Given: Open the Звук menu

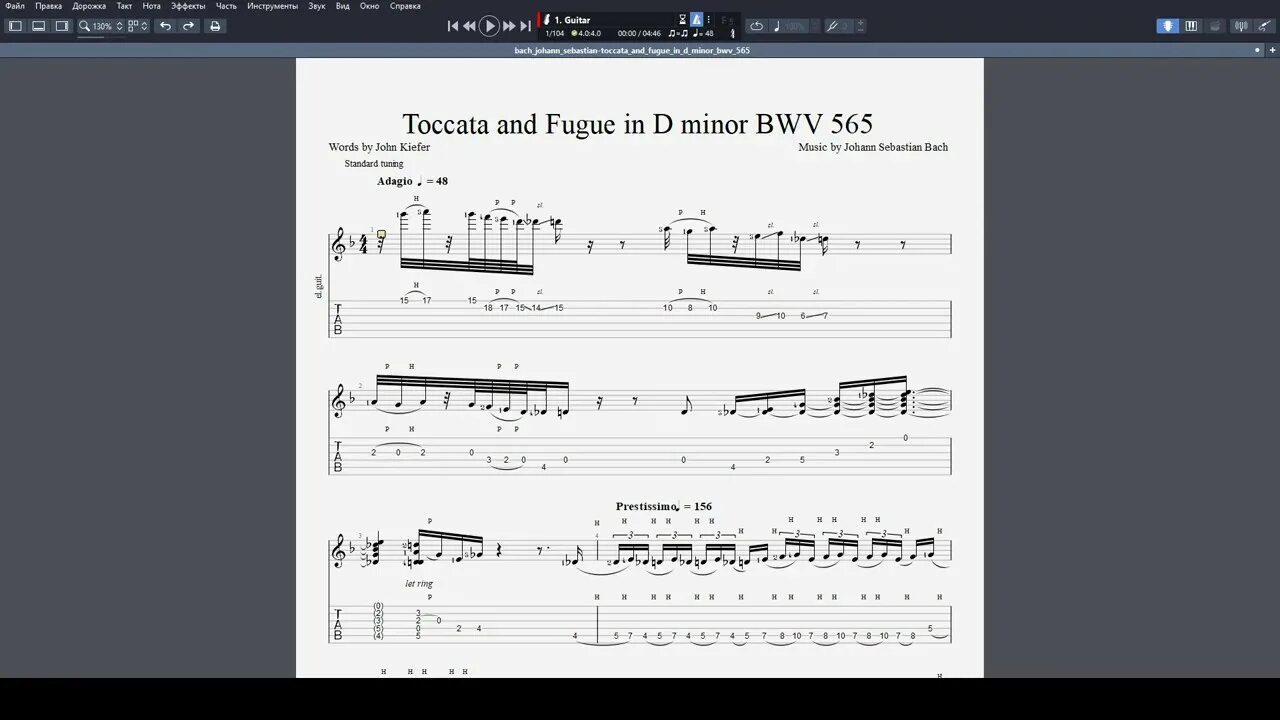Looking at the screenshot, I should [x=317, y=6].
